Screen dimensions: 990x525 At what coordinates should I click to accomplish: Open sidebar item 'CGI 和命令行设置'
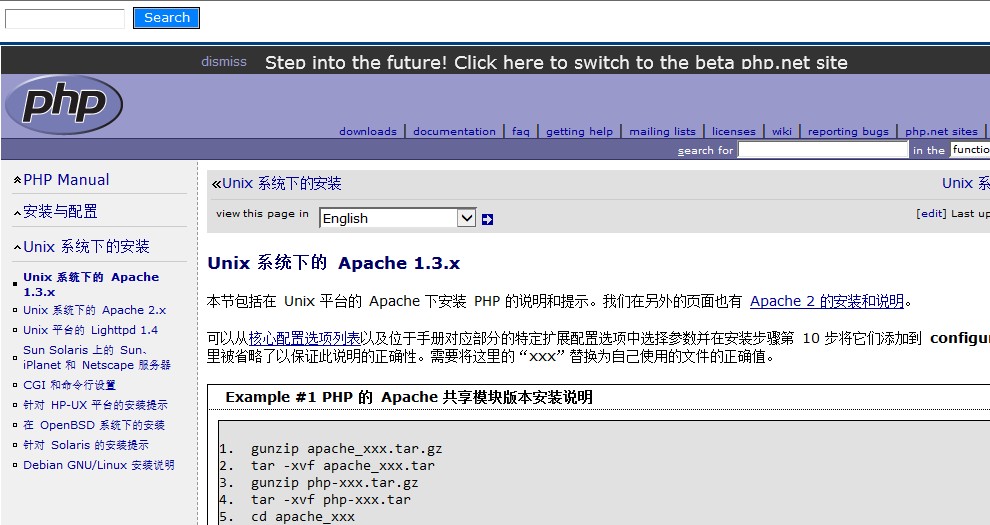tap(69, 385)
